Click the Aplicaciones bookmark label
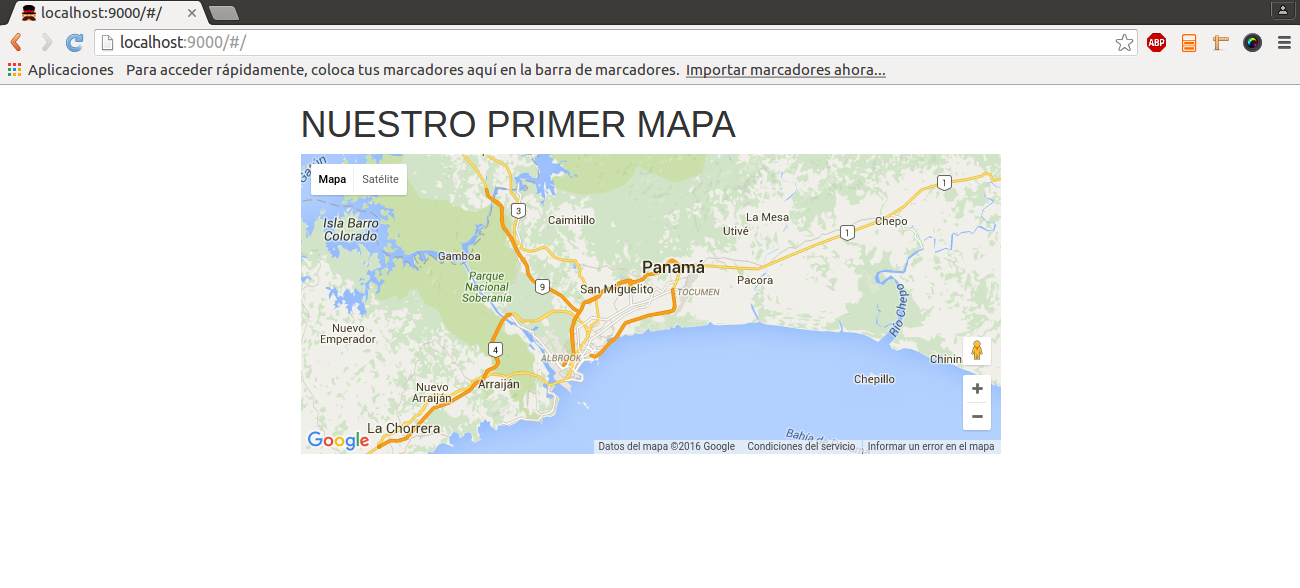 (71, 70)
